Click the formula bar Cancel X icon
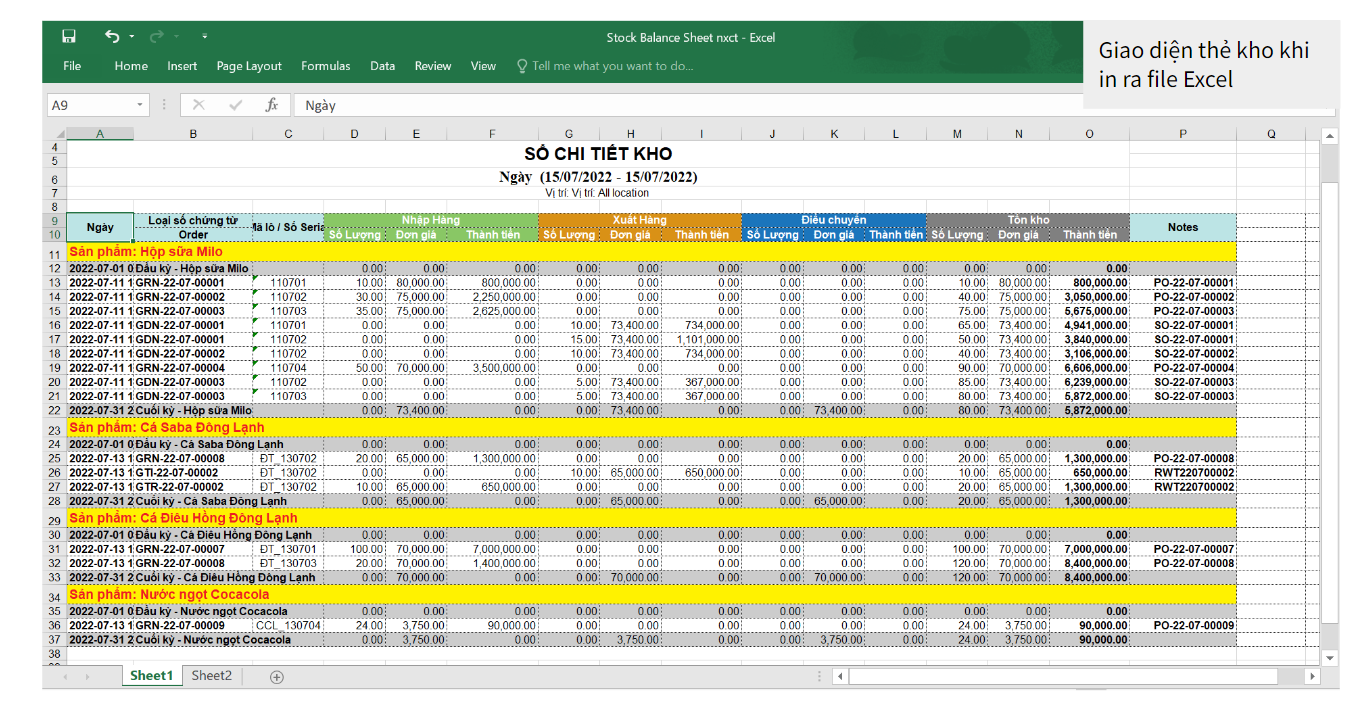The width and height of the screenshot is (1359, 708). (x=198, y=105)
